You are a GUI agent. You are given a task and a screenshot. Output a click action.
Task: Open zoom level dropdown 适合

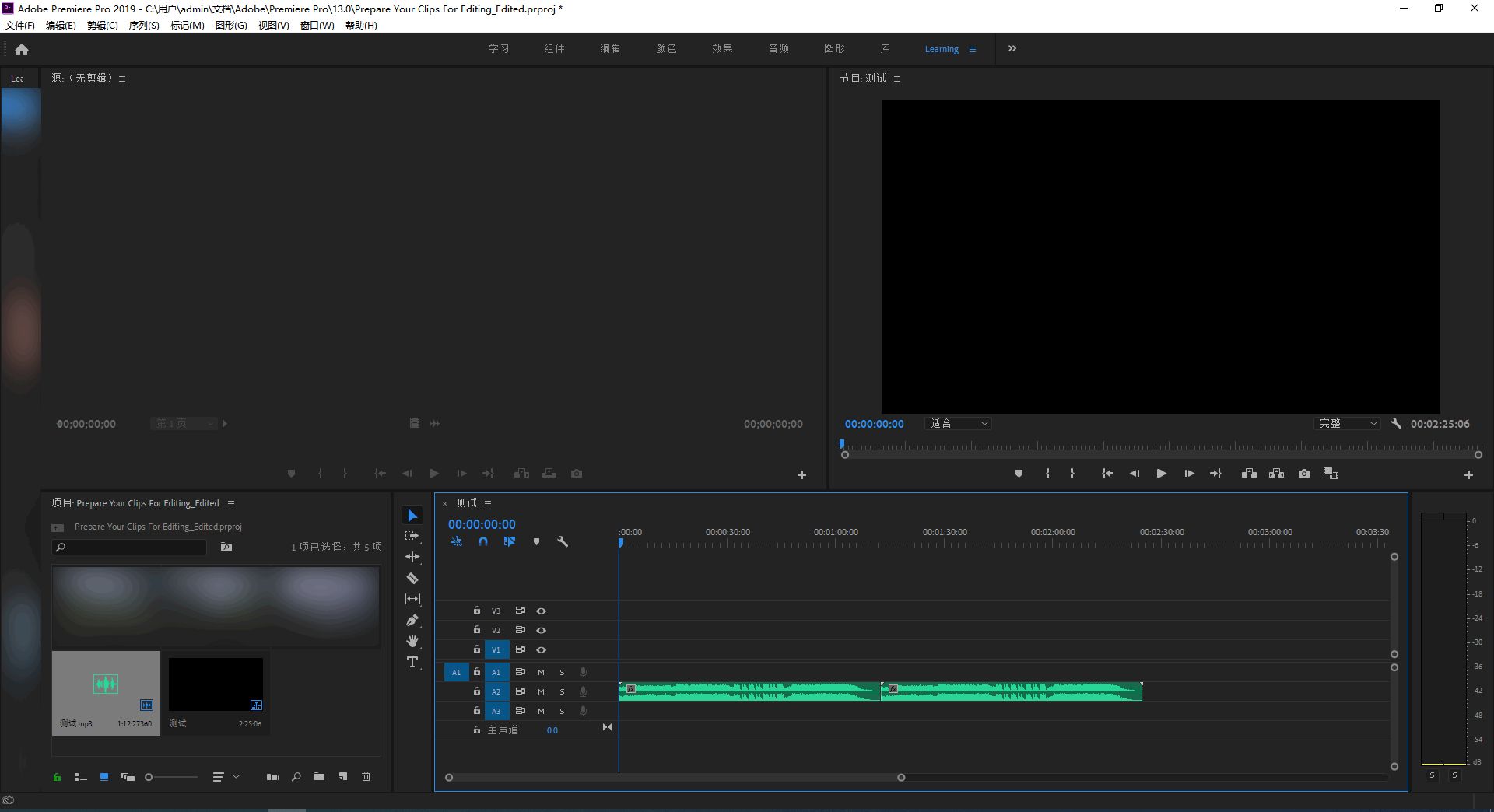pyautogui.click(x=959, y=424)
